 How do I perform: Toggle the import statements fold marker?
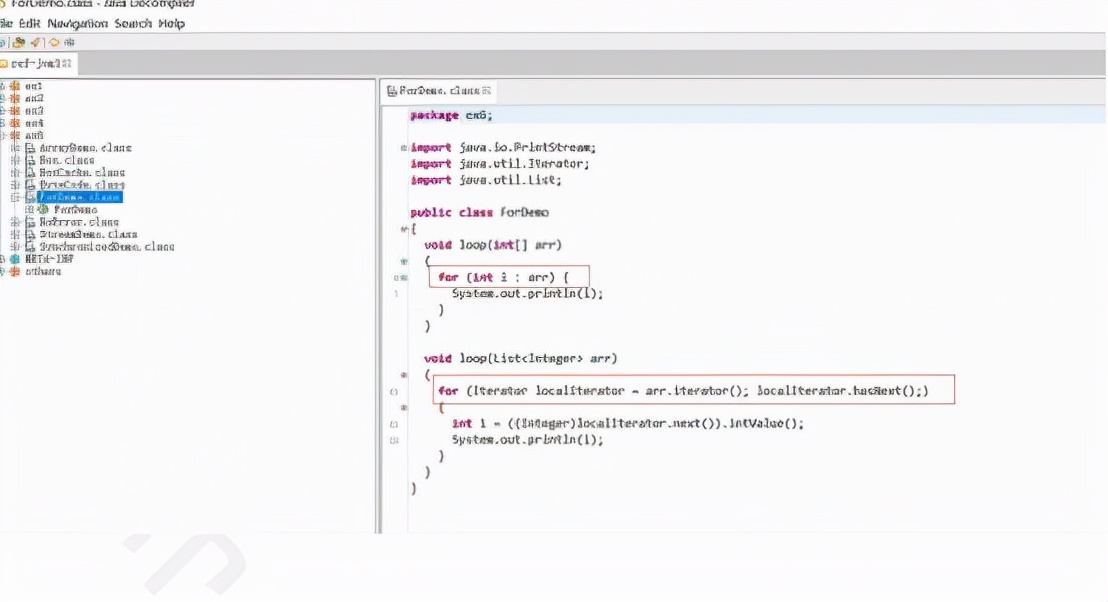pyautogui.click(x=403, y=148)
